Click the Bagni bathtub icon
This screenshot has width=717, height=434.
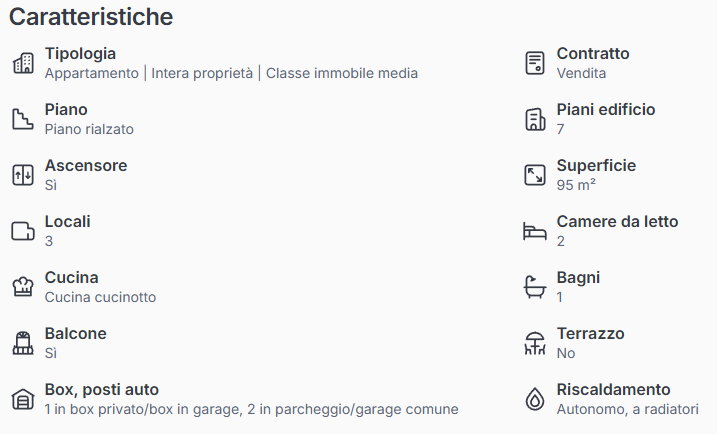[535, 288]
